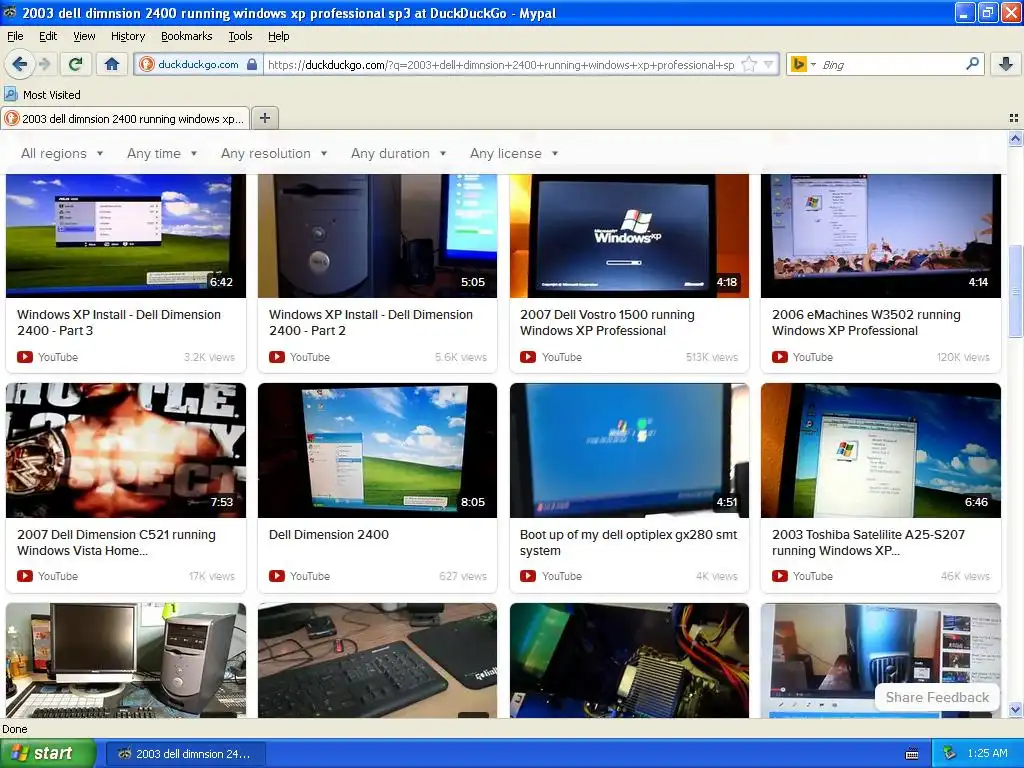This screenshot has height=768, width=1024.
Task: Open the URL history dropdown arrow
Action: 769,64
